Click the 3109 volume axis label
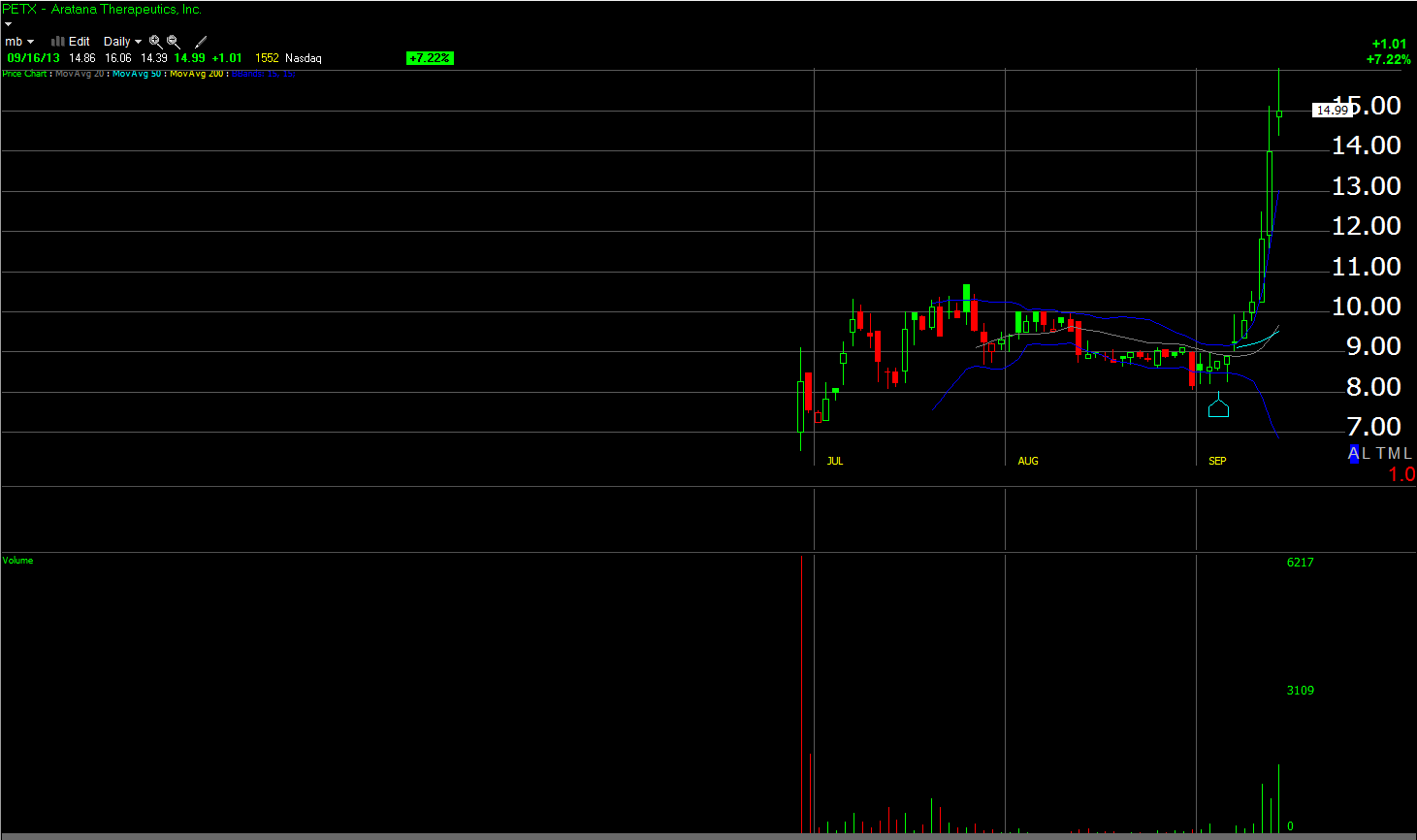 coord(1301,691)
